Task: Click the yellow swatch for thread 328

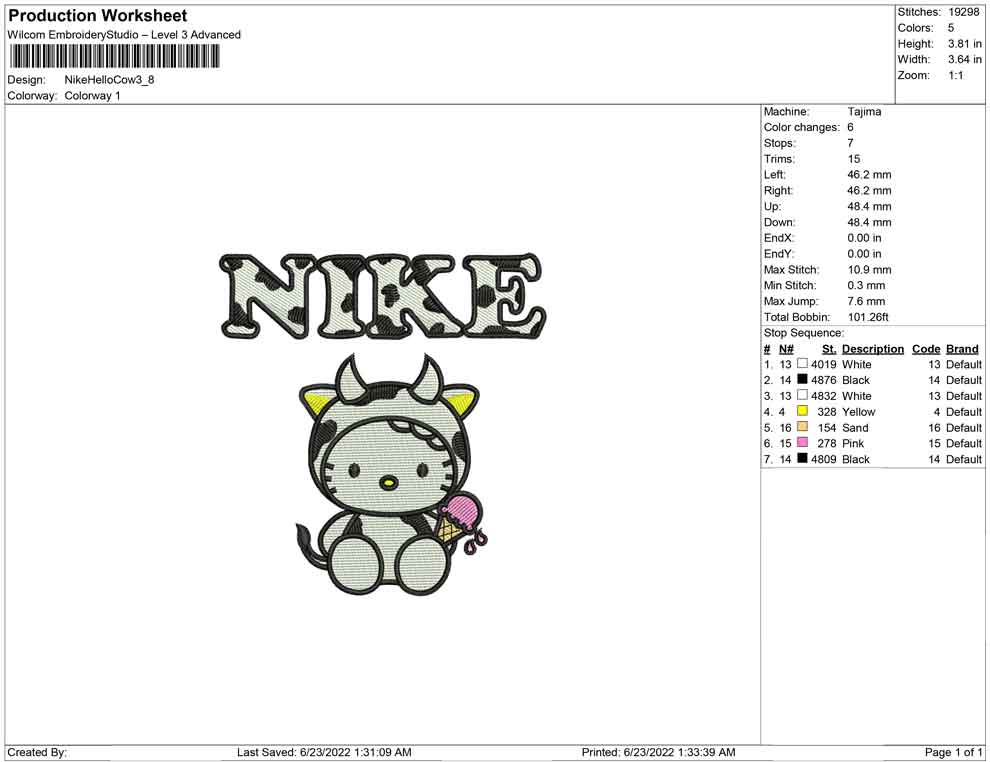Action: tap(802, 411)
